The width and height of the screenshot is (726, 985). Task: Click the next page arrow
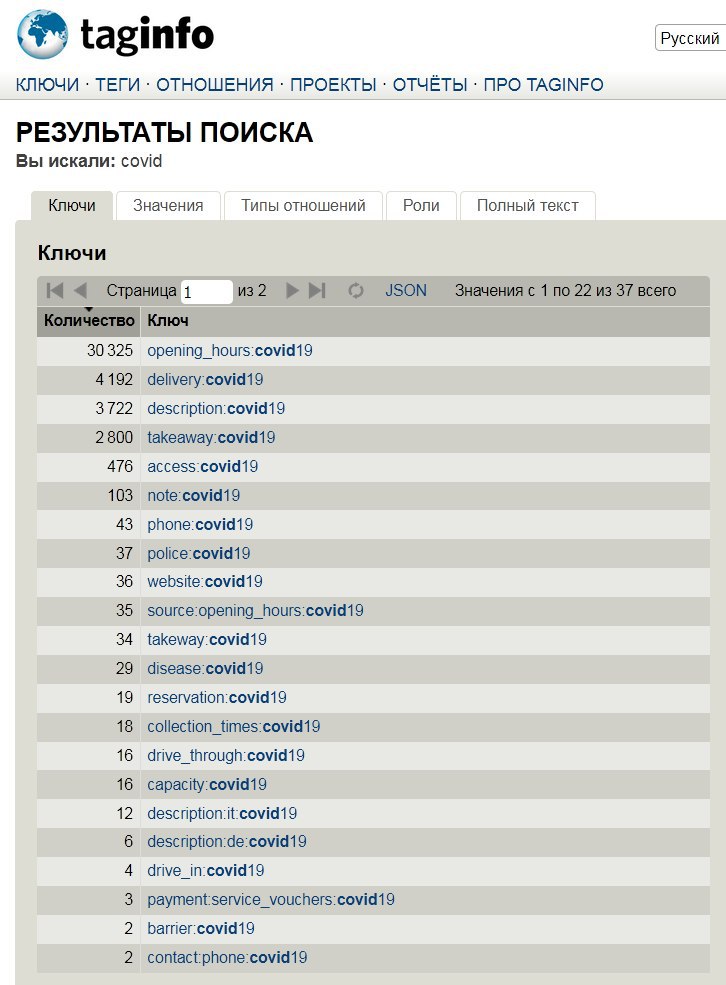click(292, 290)
